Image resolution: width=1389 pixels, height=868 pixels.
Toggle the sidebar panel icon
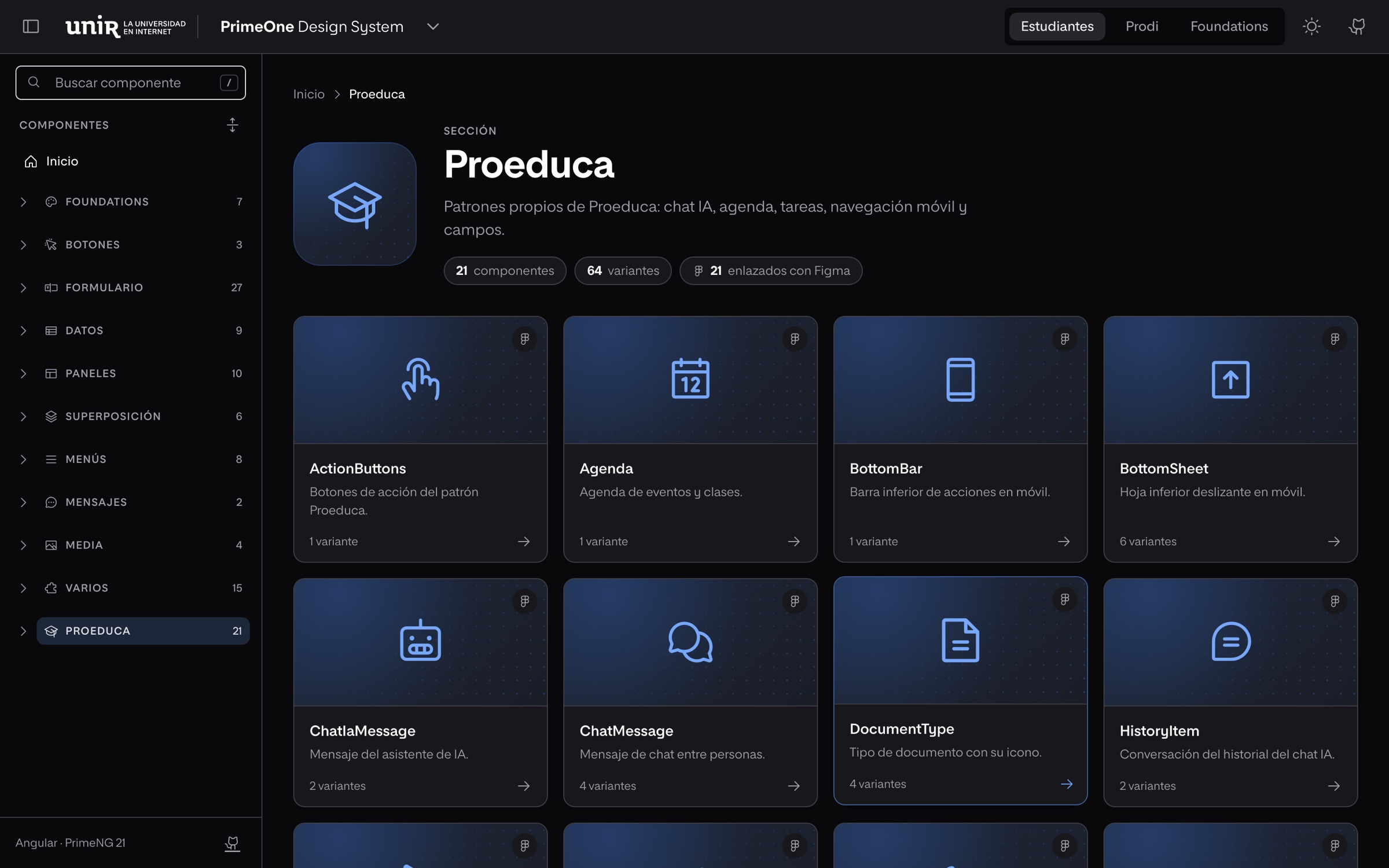click(x=31, y=27)
